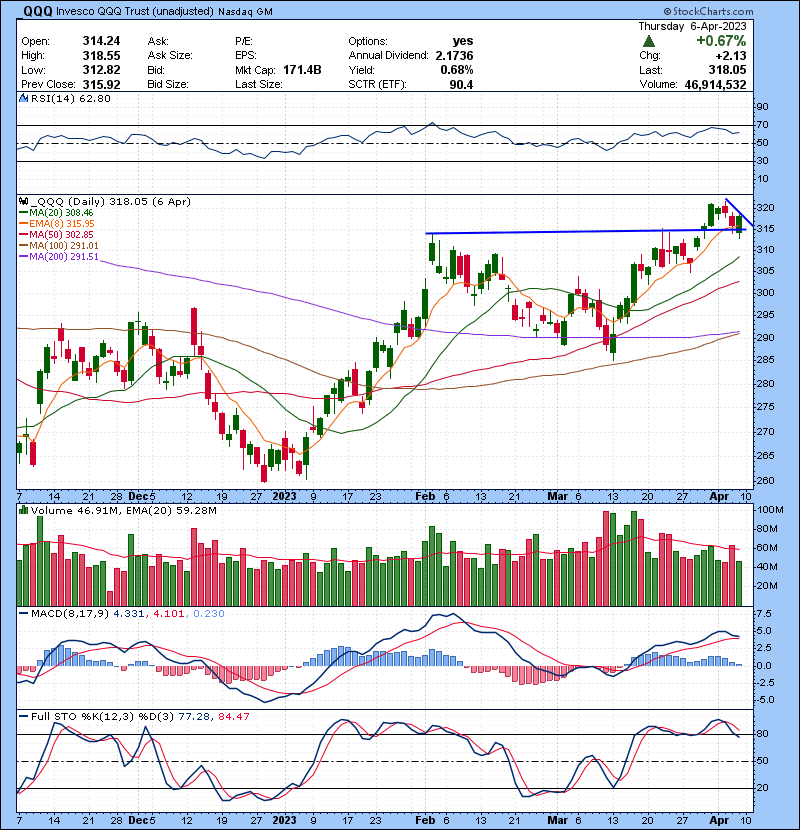Select the Yield value 0.68%
The height and width of the screenshot is (830, 800).
(x=457, y=70)
